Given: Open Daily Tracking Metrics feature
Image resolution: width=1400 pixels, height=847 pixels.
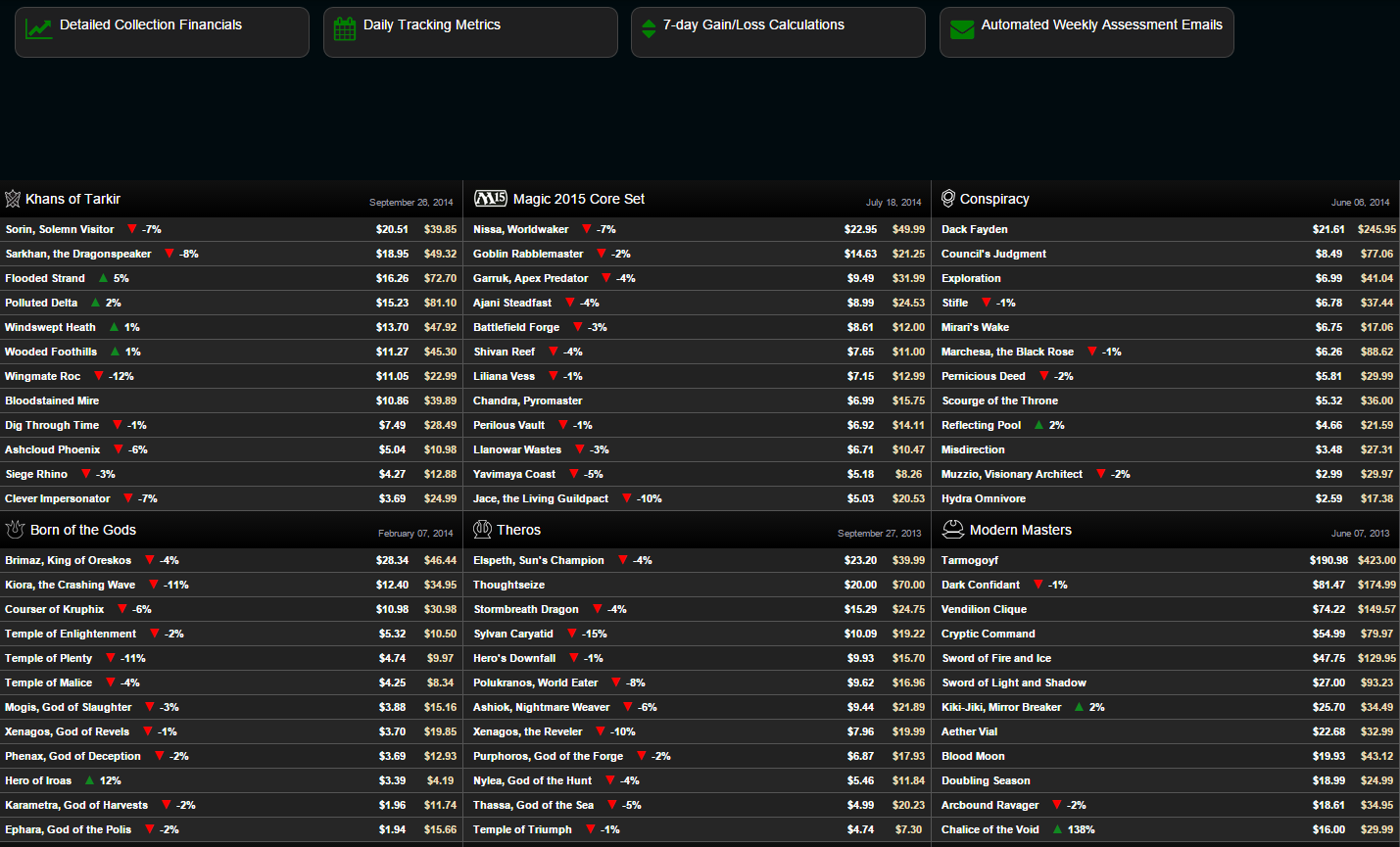Looking at the screenshot, I should (x=470, y=32).
